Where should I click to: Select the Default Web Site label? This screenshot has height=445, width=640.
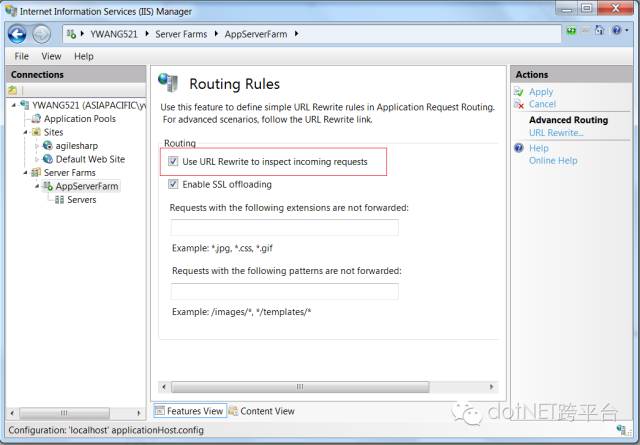pos(90,159)
